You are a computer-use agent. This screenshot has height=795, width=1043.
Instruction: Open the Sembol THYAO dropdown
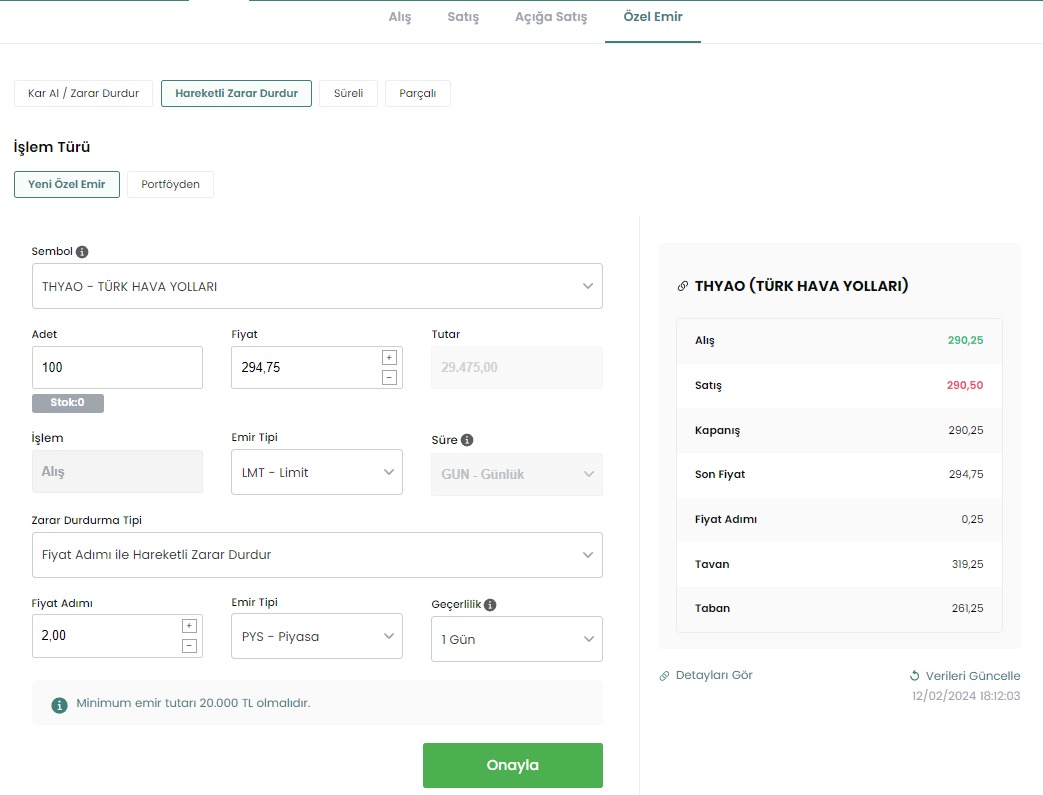tap(317, 286)
